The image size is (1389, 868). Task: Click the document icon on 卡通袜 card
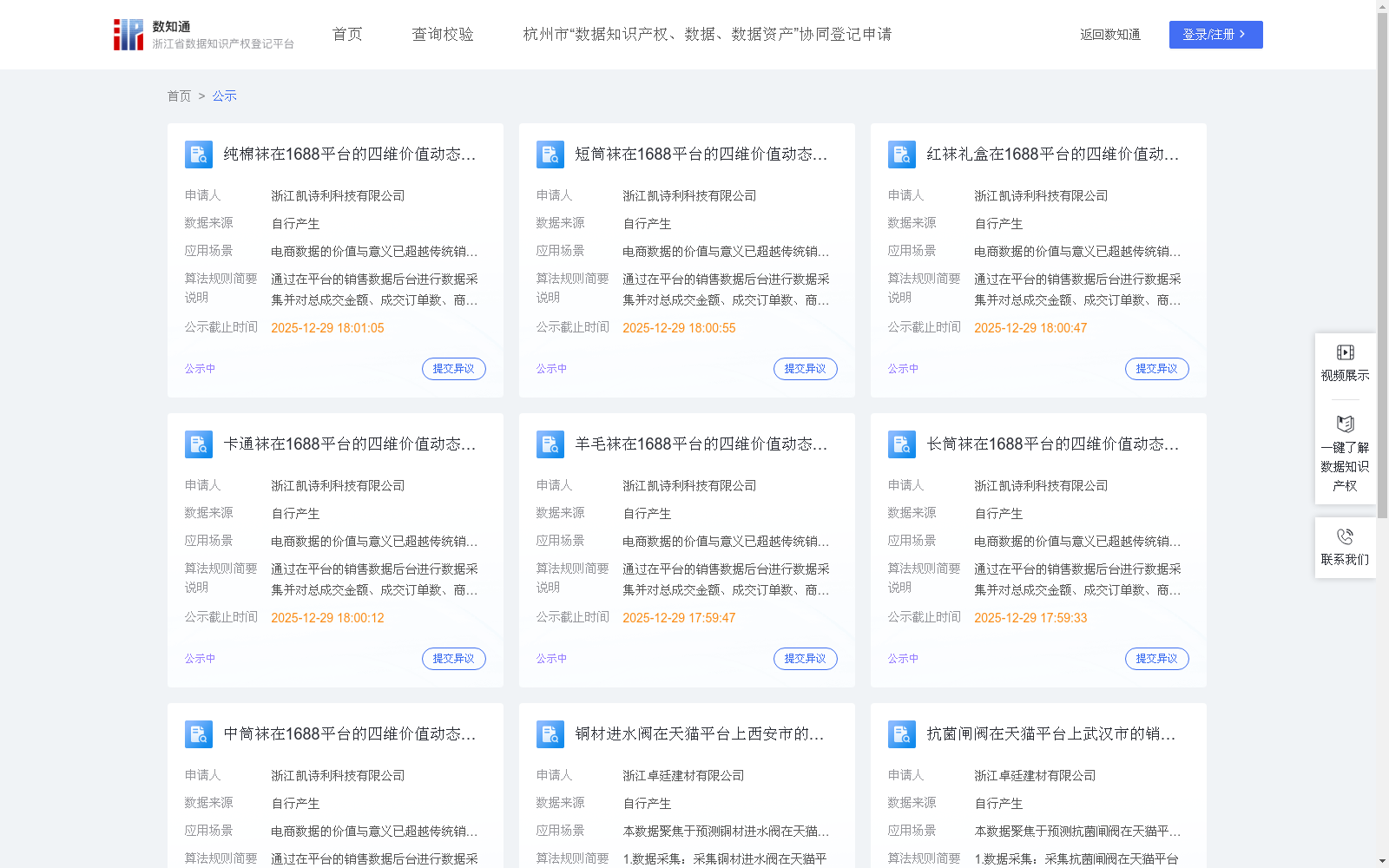pyautogui.click(x=199, y=444)
